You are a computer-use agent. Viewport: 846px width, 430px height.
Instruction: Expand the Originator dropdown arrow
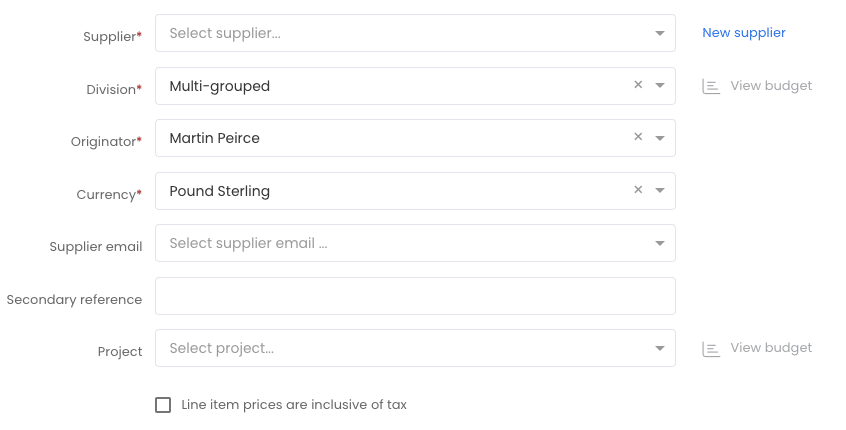pyautogui.click(x=659, y=138)
